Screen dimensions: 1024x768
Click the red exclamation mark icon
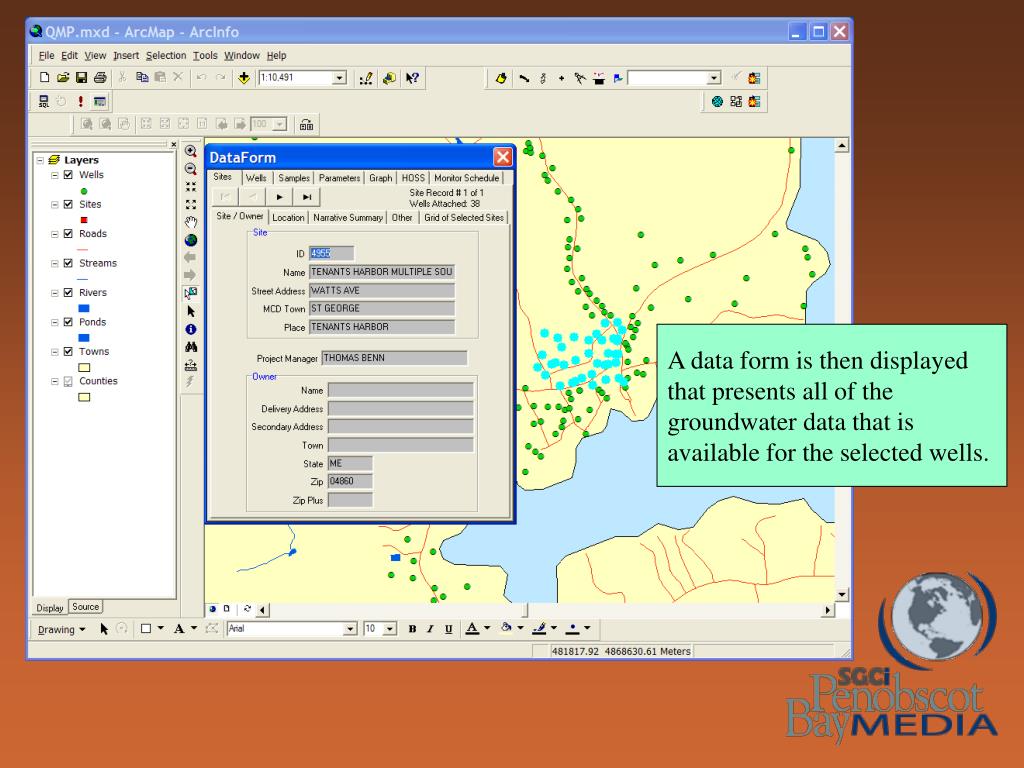coord(80,101)
